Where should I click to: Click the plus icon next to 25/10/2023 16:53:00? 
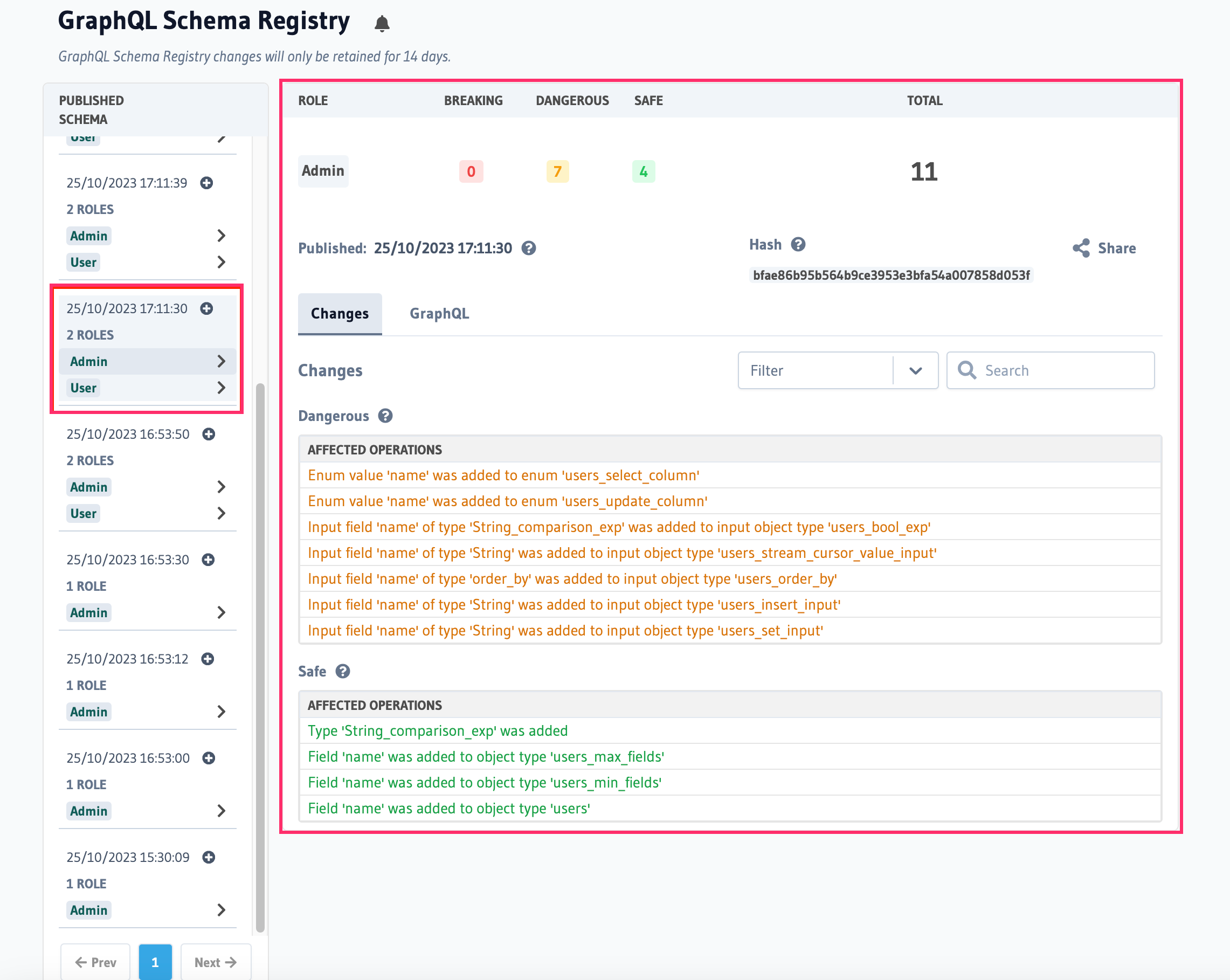[209, 758]
